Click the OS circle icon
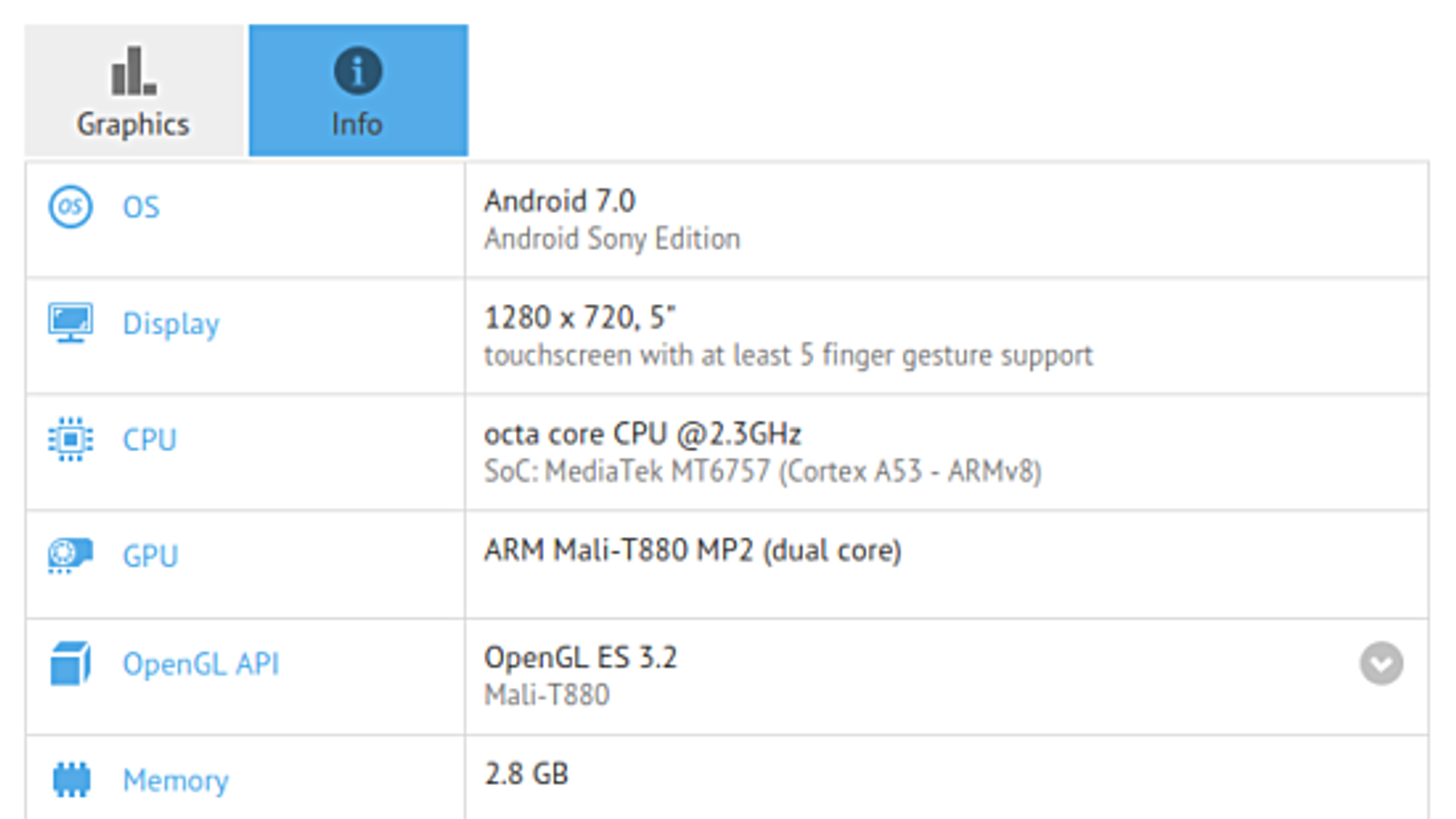This screenshot has height=819, width=1456. point(70,207)
